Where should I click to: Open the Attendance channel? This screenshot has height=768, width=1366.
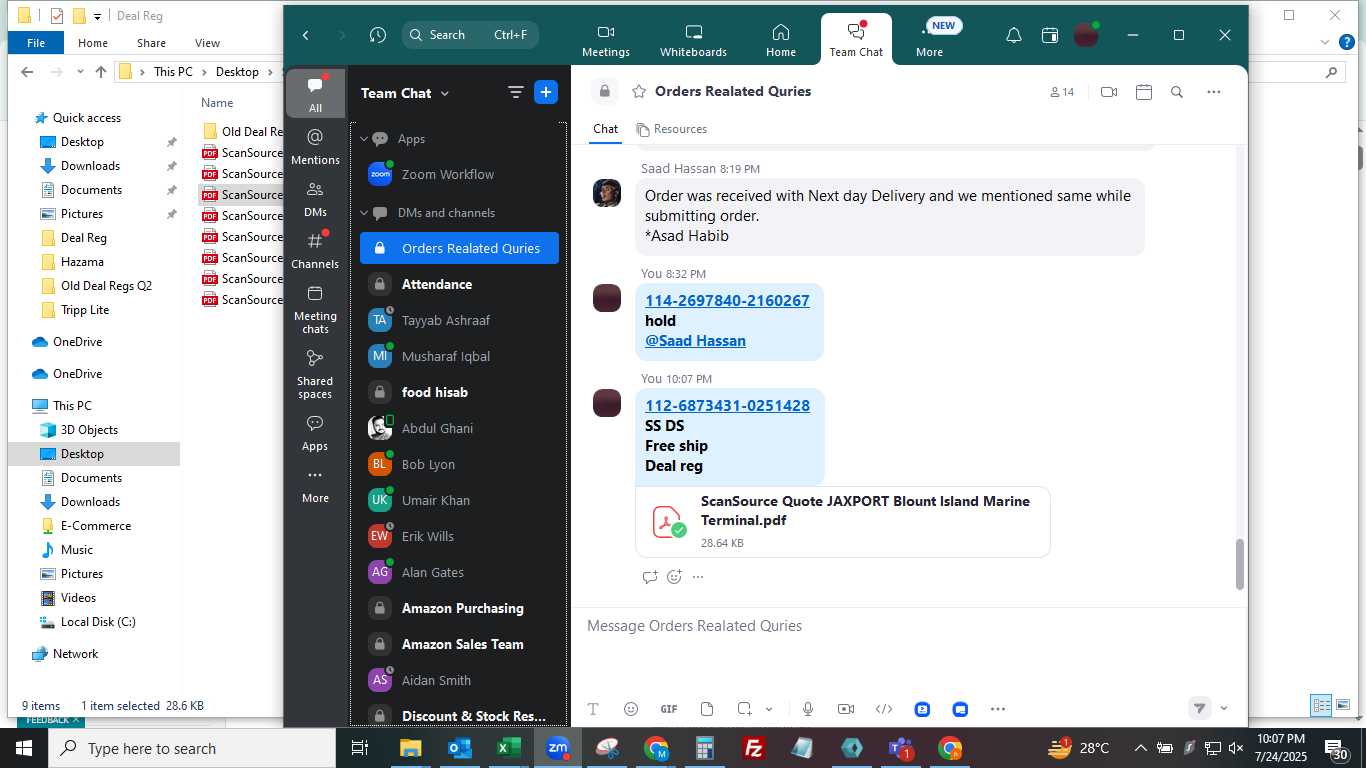coord(459,284)
